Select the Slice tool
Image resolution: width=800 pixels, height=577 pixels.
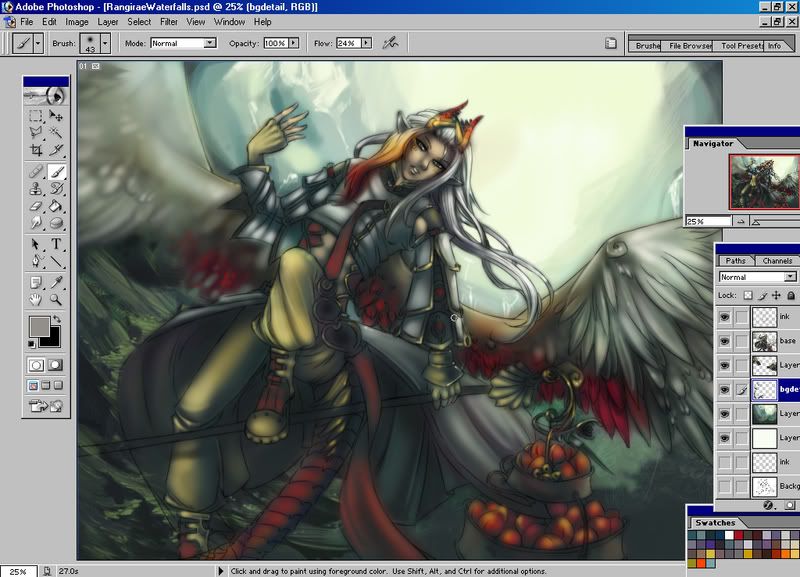[x=56, y=149]
